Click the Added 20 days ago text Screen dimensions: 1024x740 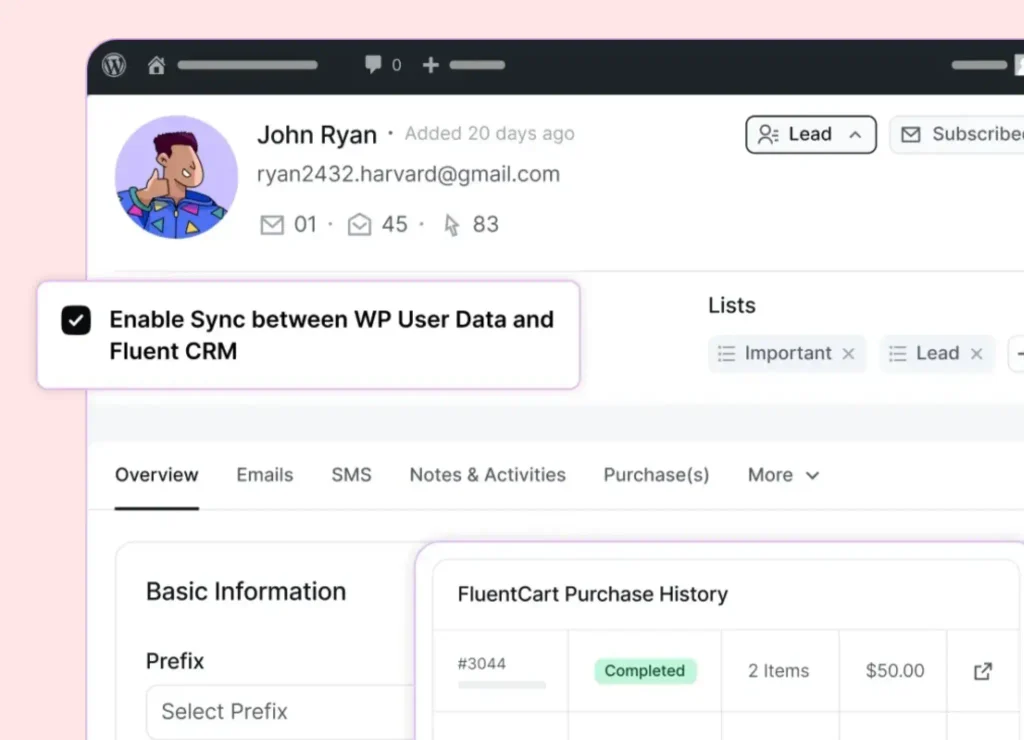pyautogui.click(x=489, y=133)
